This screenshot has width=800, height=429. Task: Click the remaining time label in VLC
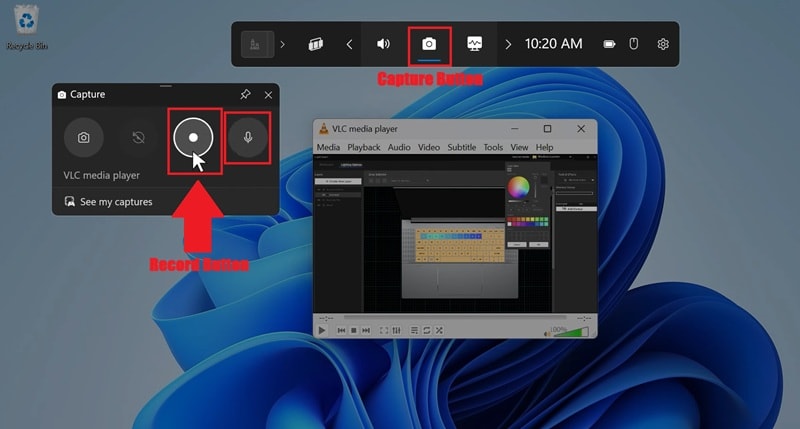[x=584, y=318]
